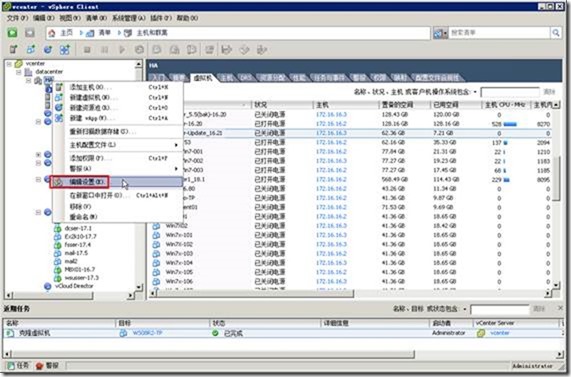Expand the 警报 submenu in context menu
The width and height of the screenshot is (571, 377).
[176, 169]
